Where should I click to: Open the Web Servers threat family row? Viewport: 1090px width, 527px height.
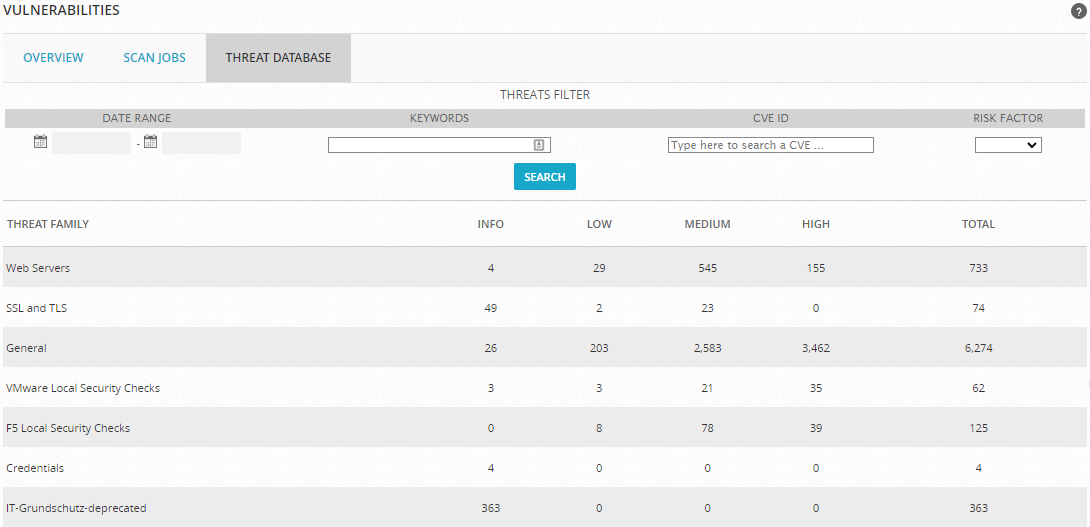(x=38, y=268)
